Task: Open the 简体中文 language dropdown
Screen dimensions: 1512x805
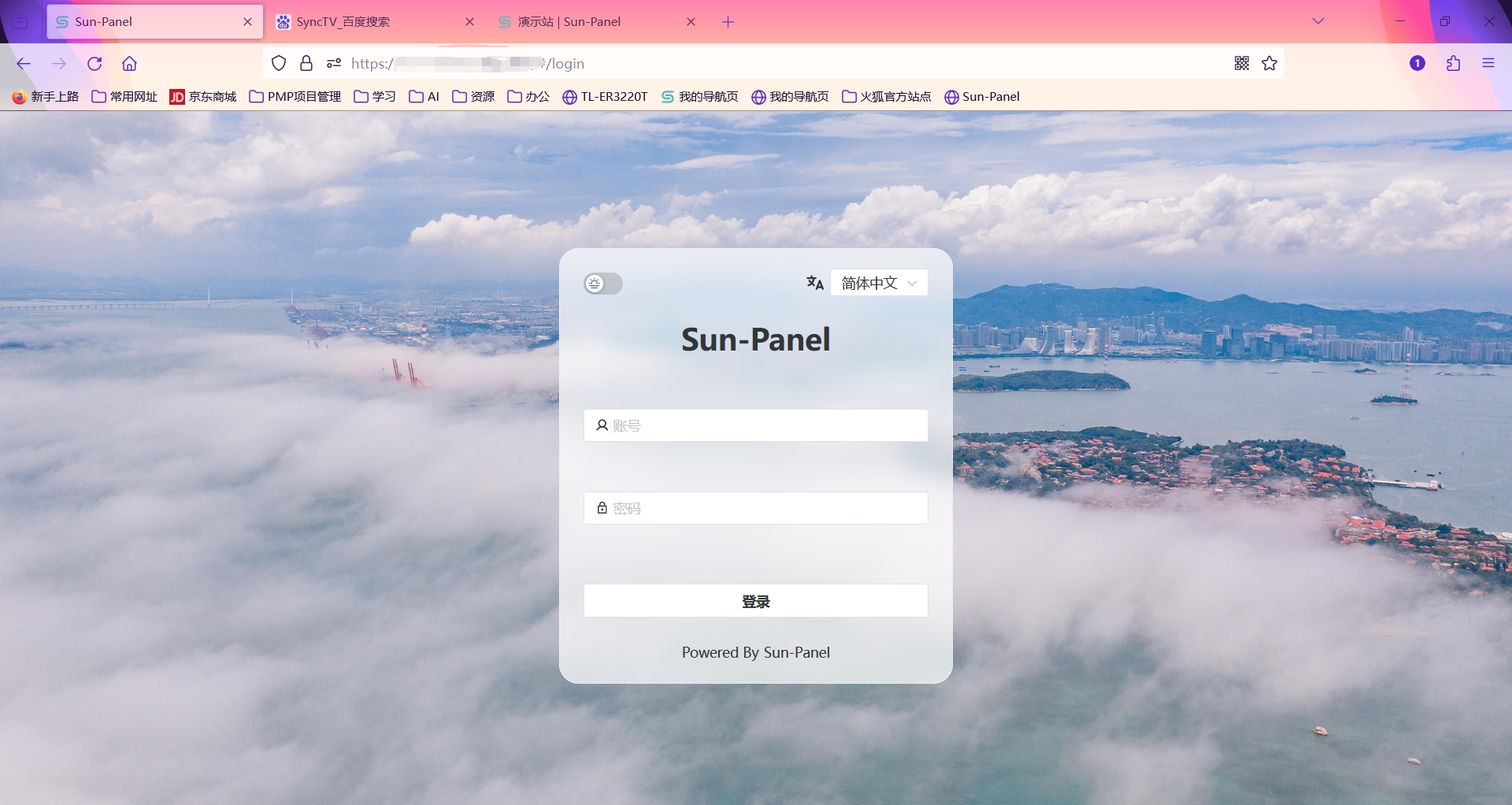Action: coord(879,283)
